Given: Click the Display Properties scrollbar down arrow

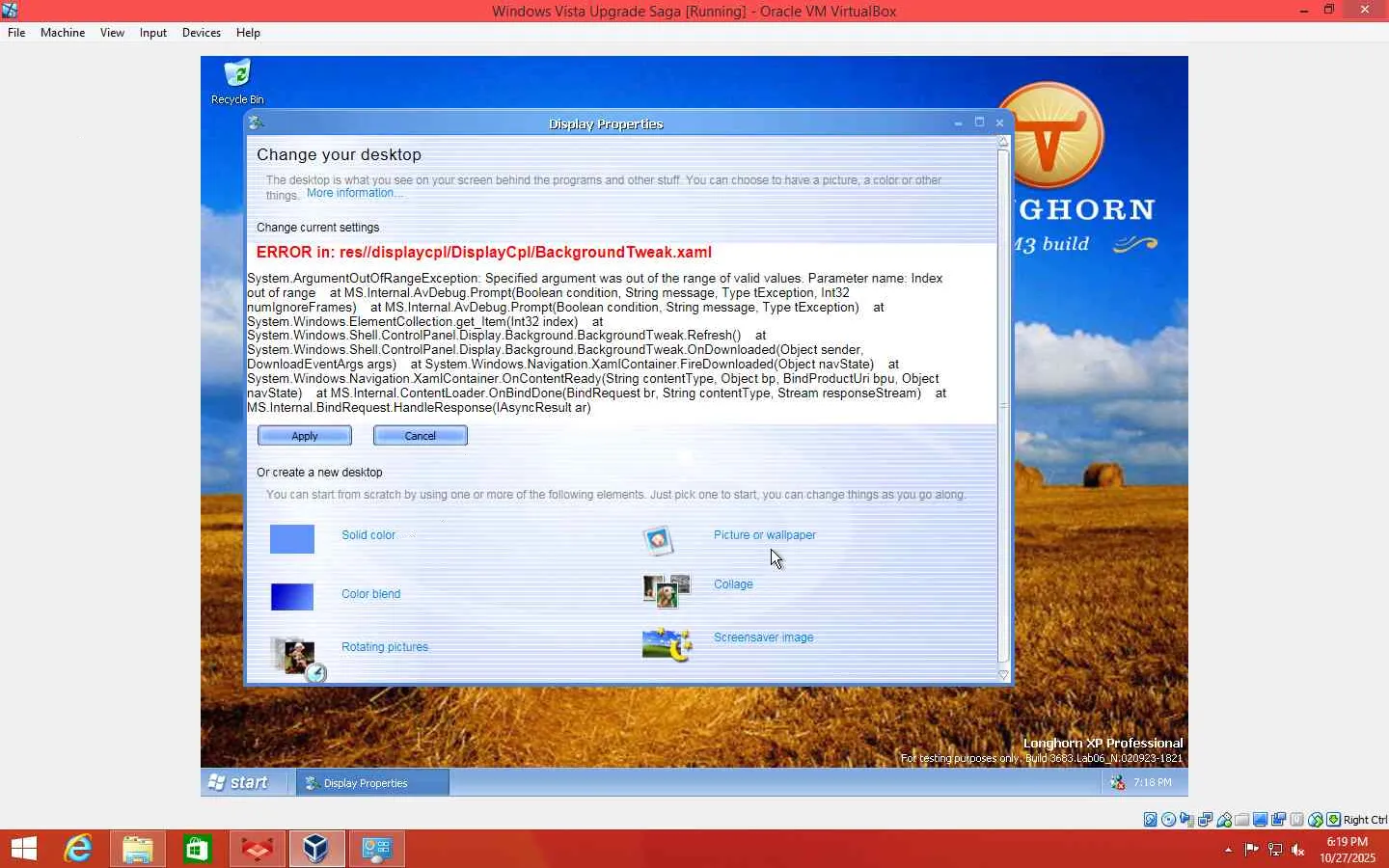Looking at the screenshot, I should (1003, 675).
